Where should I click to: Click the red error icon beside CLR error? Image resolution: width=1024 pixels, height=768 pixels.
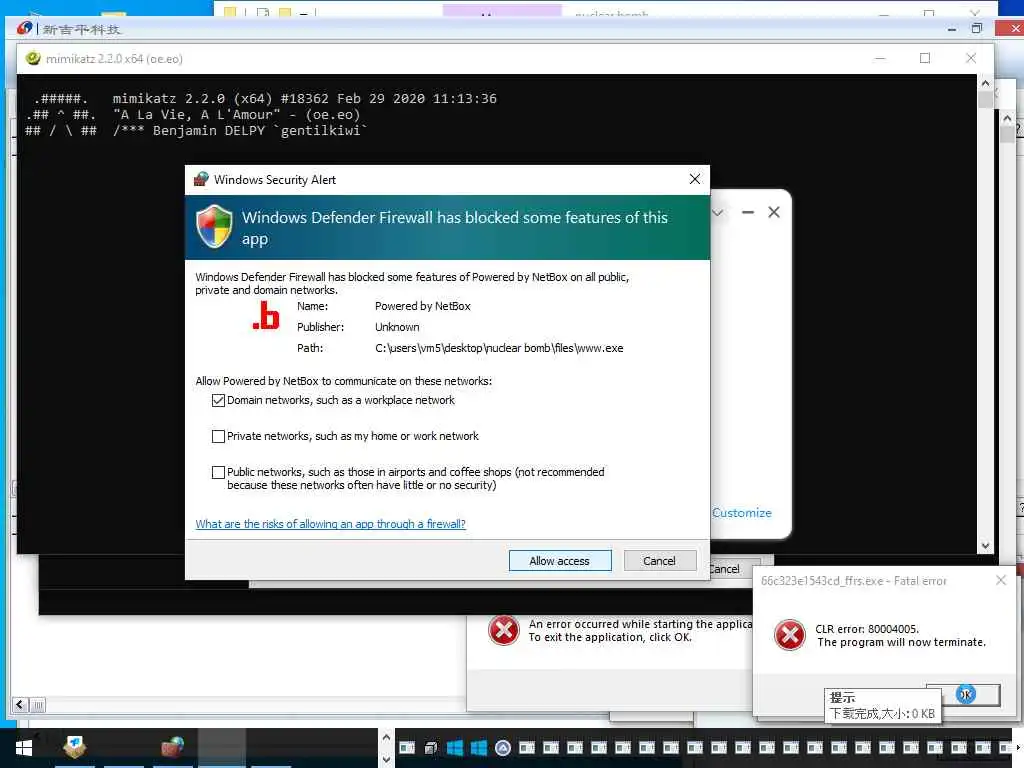coord(790,635)
